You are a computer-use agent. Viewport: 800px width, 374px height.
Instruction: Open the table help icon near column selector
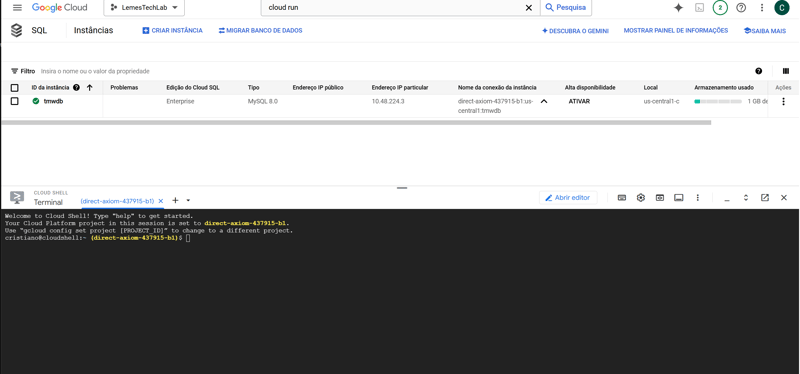pyautogui.click(x=759, y=71)
